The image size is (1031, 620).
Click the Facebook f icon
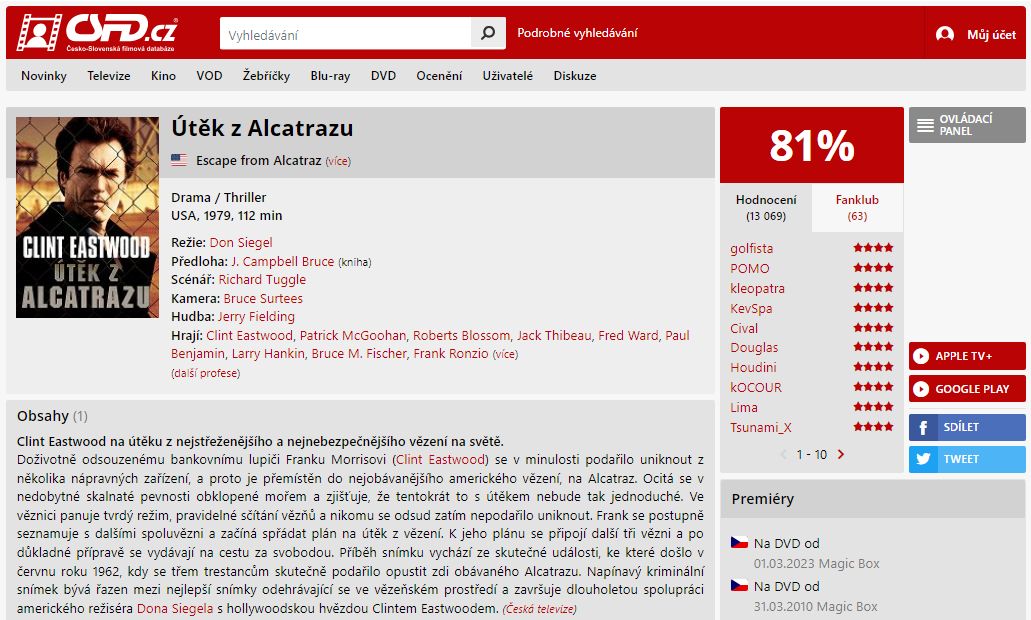click(923, 427)
